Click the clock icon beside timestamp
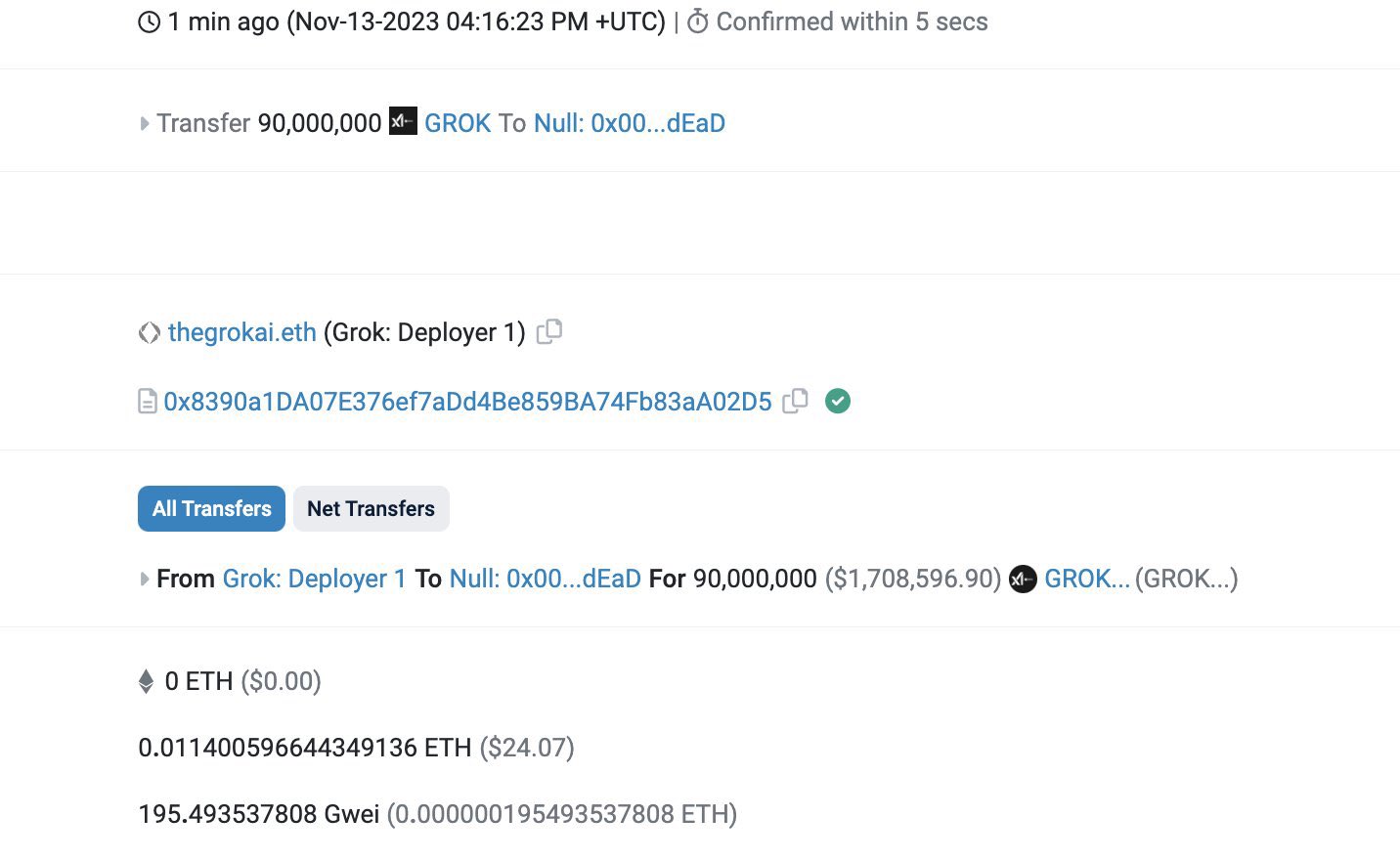 [149, 21]
